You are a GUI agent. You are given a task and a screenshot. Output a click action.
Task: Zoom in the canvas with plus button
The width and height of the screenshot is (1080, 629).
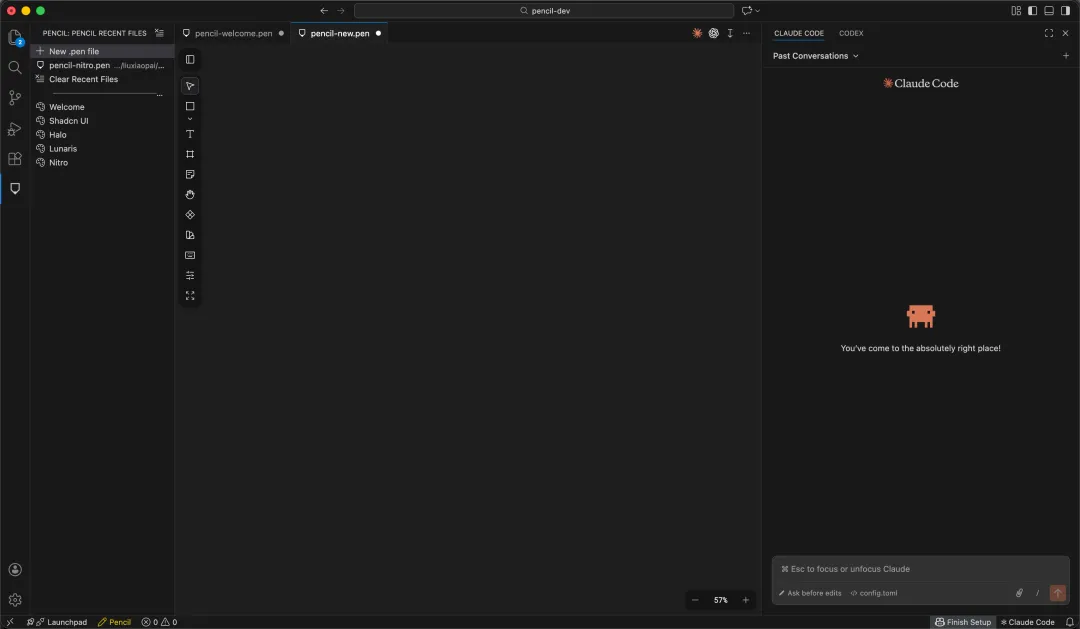click(x=745, y=600)
